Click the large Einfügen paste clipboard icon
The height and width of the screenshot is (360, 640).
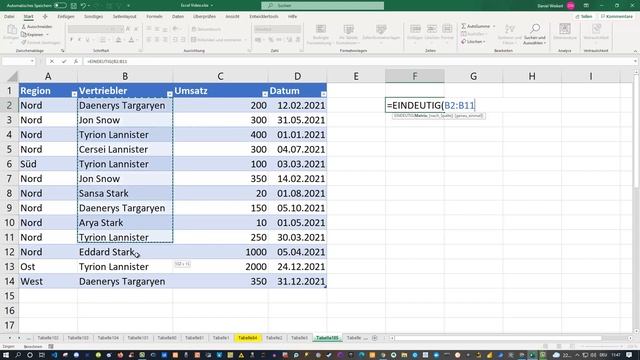(x=12, y=29)
